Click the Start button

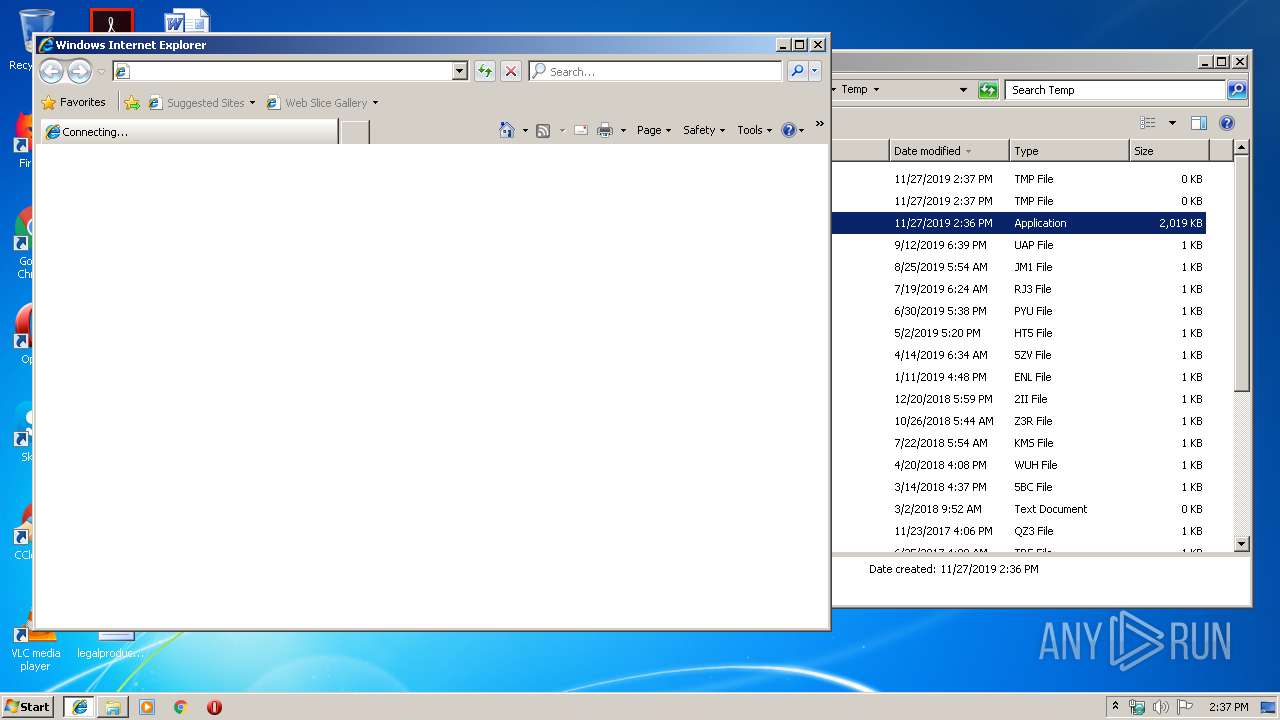point(27,707)
